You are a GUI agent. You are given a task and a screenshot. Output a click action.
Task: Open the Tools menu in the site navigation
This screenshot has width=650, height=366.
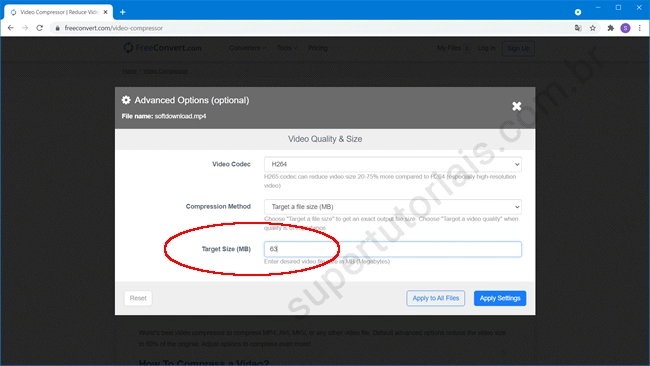(x=287, y=48)
